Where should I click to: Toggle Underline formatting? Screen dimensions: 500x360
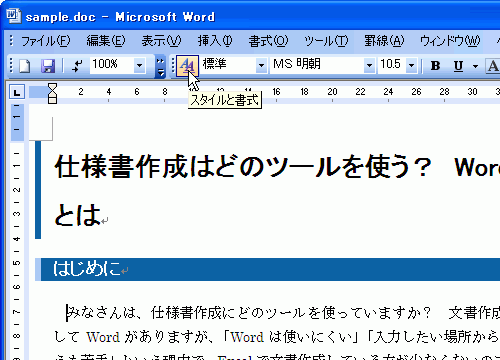pyautogui.click(x=459, y=66)
